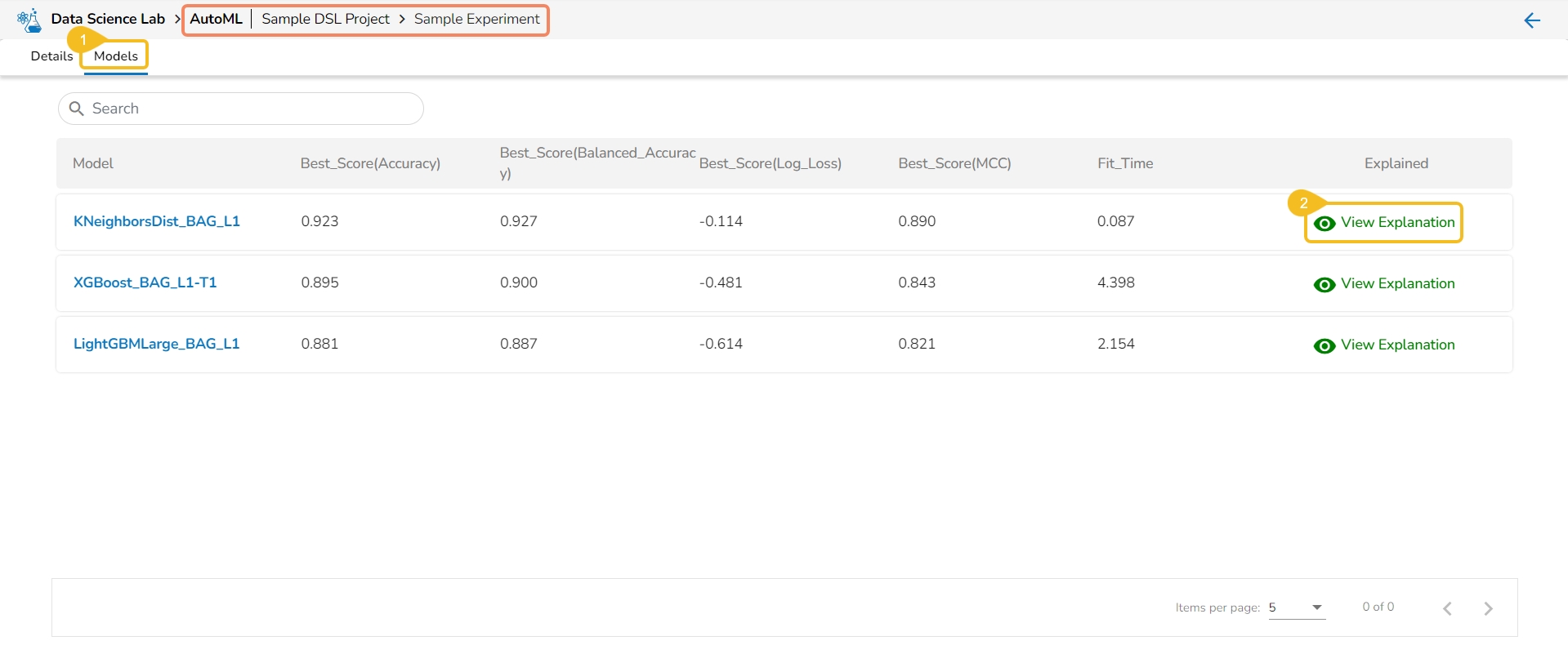Click the search magnifier icon
The image size is (1568, 654).
pos(77,109)
